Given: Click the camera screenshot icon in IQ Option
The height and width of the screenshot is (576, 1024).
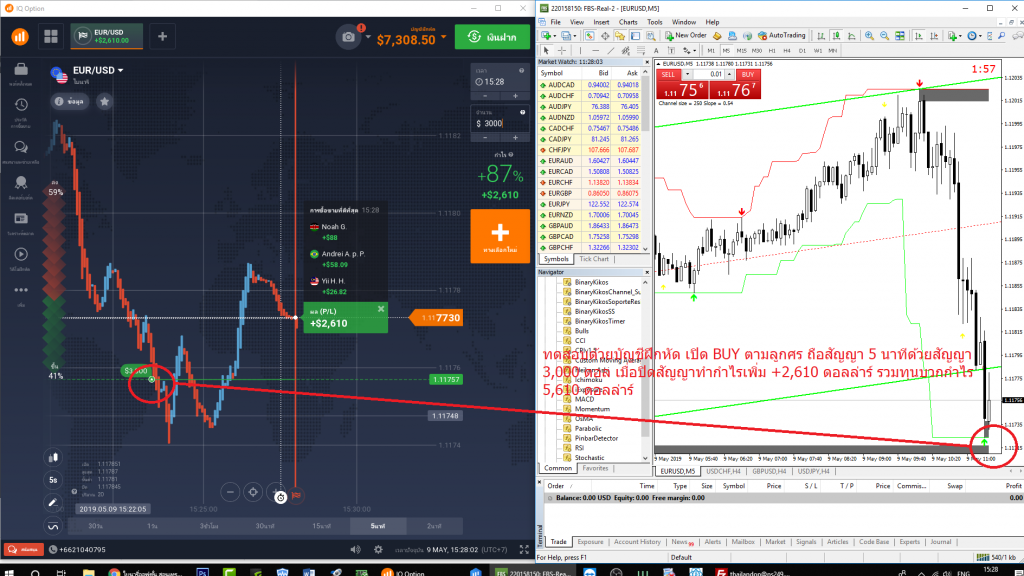Looking at the screenshot, I should point(349,37).
